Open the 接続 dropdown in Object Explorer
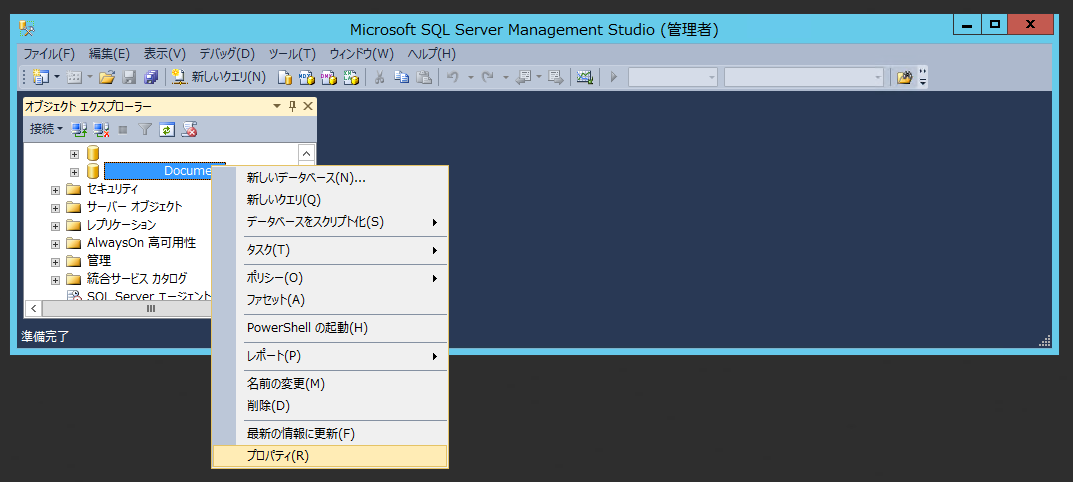The width and height of the screenshot is (1073, 482). pyautogui.click(x=46, y=129)
